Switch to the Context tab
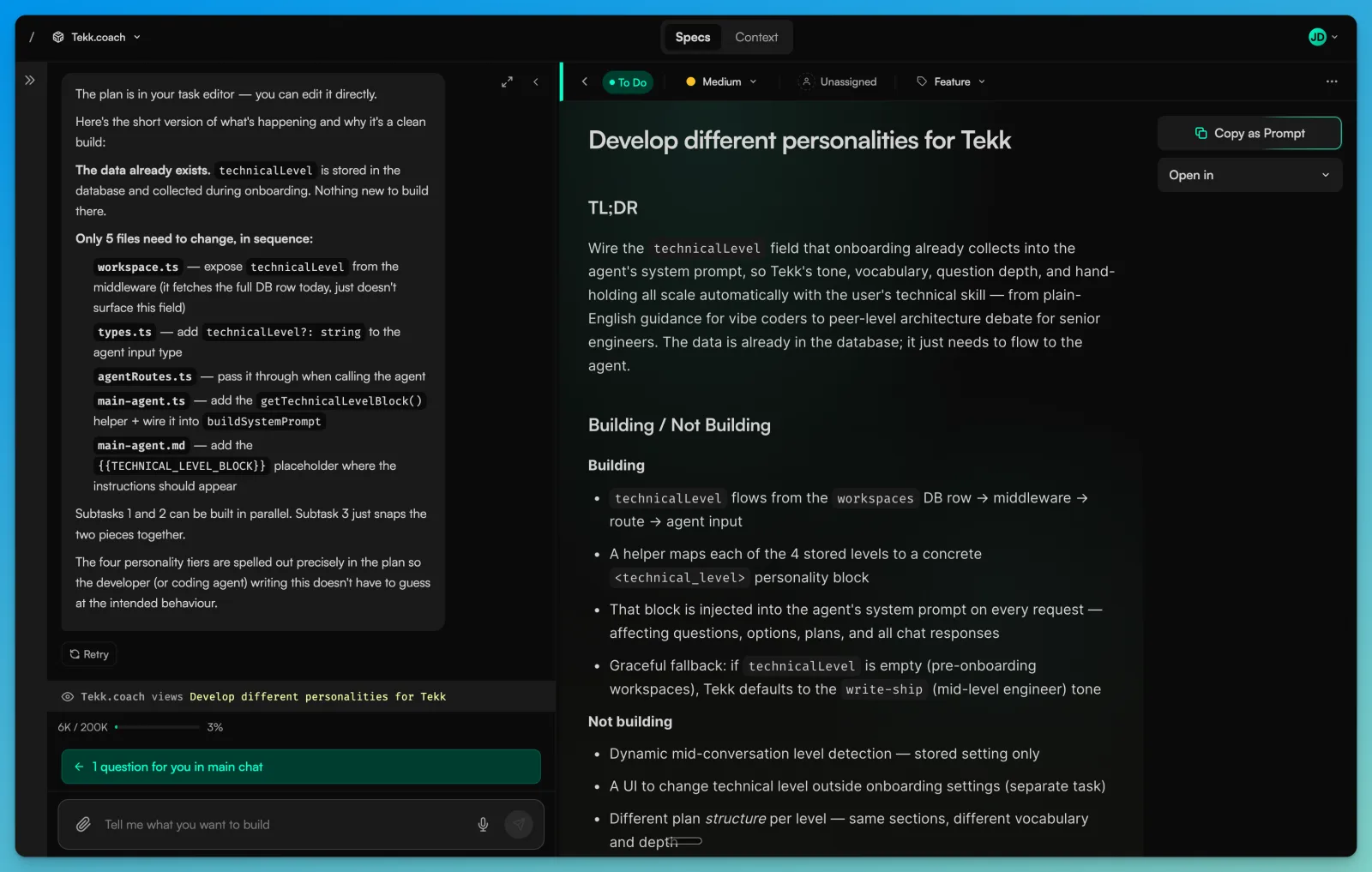 (x=756, y=37)
